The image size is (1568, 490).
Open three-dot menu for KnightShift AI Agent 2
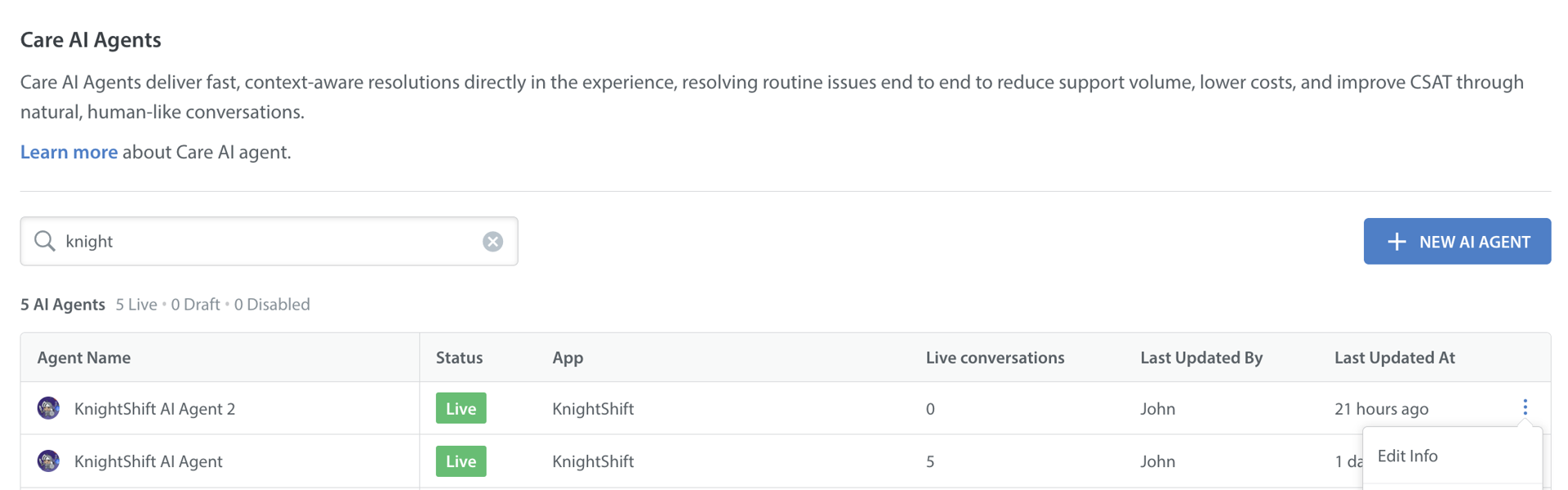pos(1525,408)
